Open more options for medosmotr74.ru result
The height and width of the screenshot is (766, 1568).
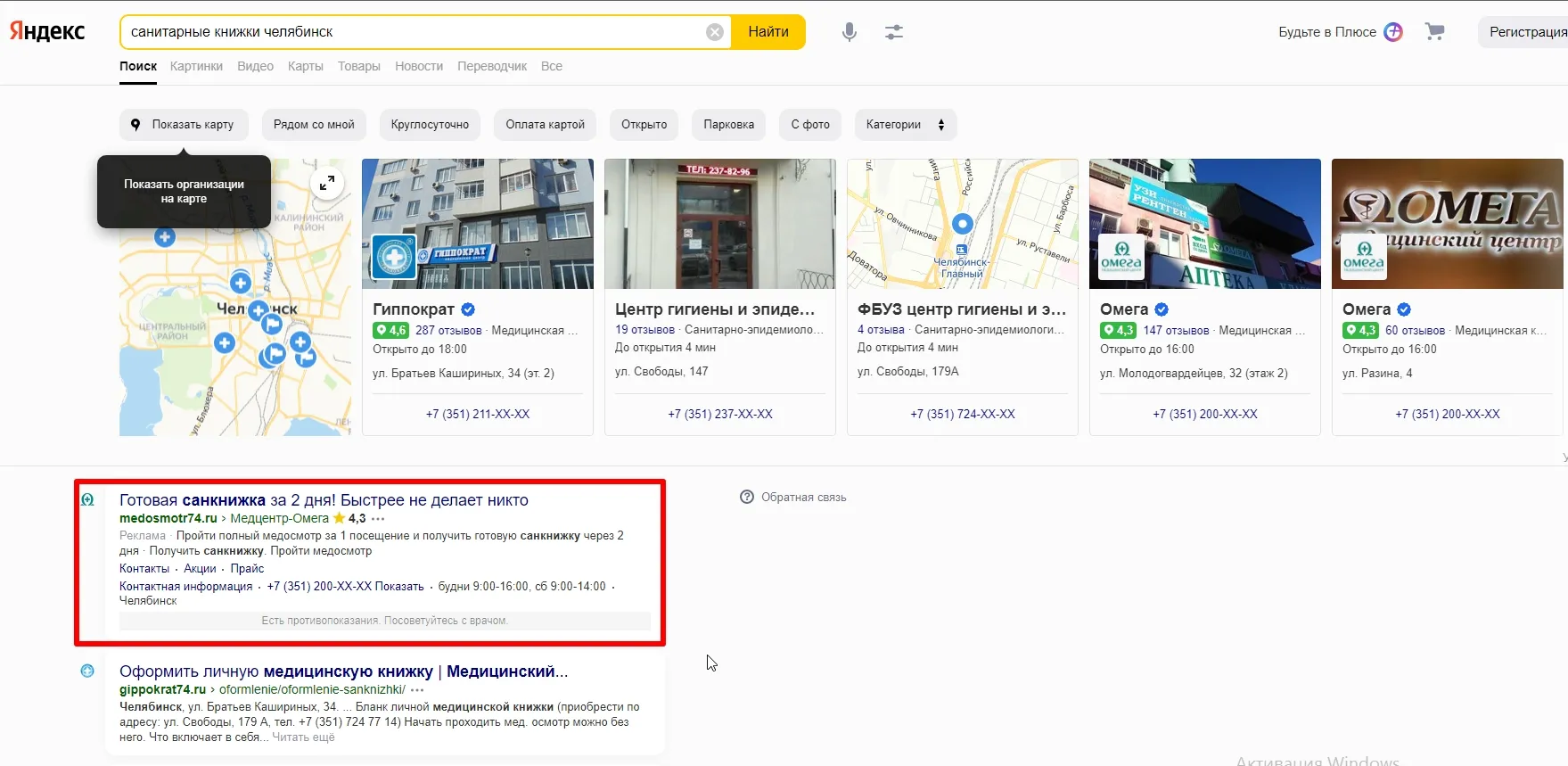pyautogui.click(x=379, y=519)
